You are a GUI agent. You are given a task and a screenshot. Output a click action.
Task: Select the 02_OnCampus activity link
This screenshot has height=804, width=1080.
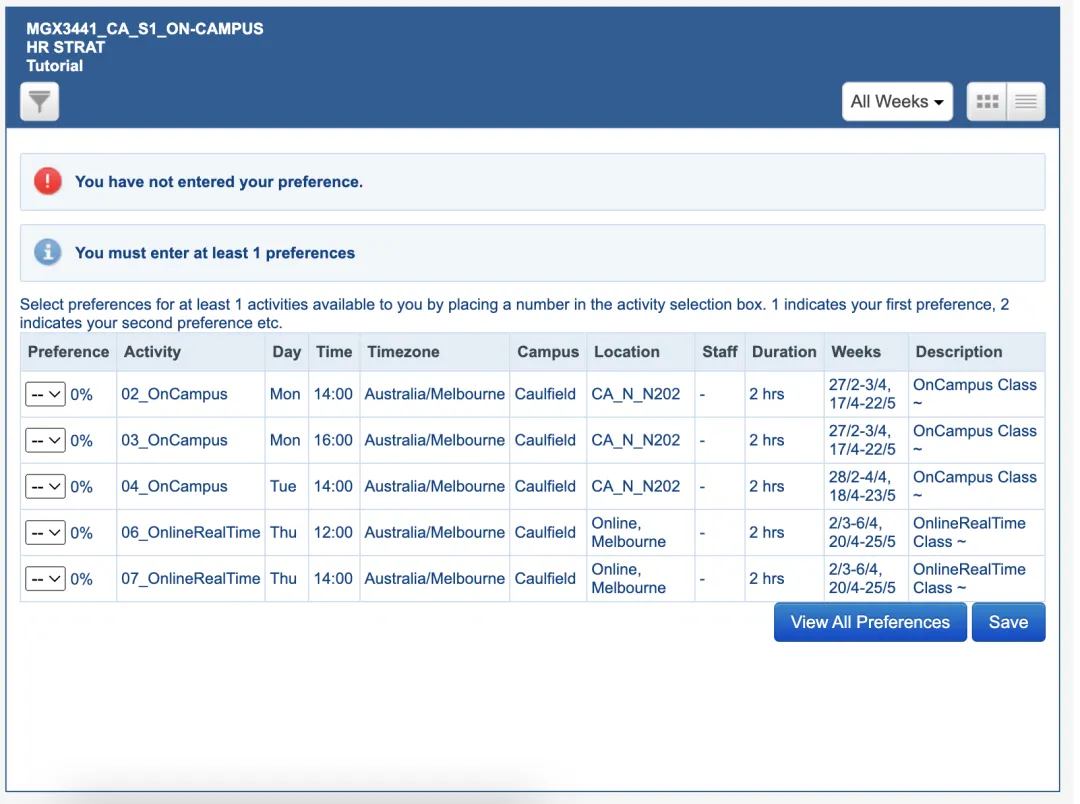[174, 394]
